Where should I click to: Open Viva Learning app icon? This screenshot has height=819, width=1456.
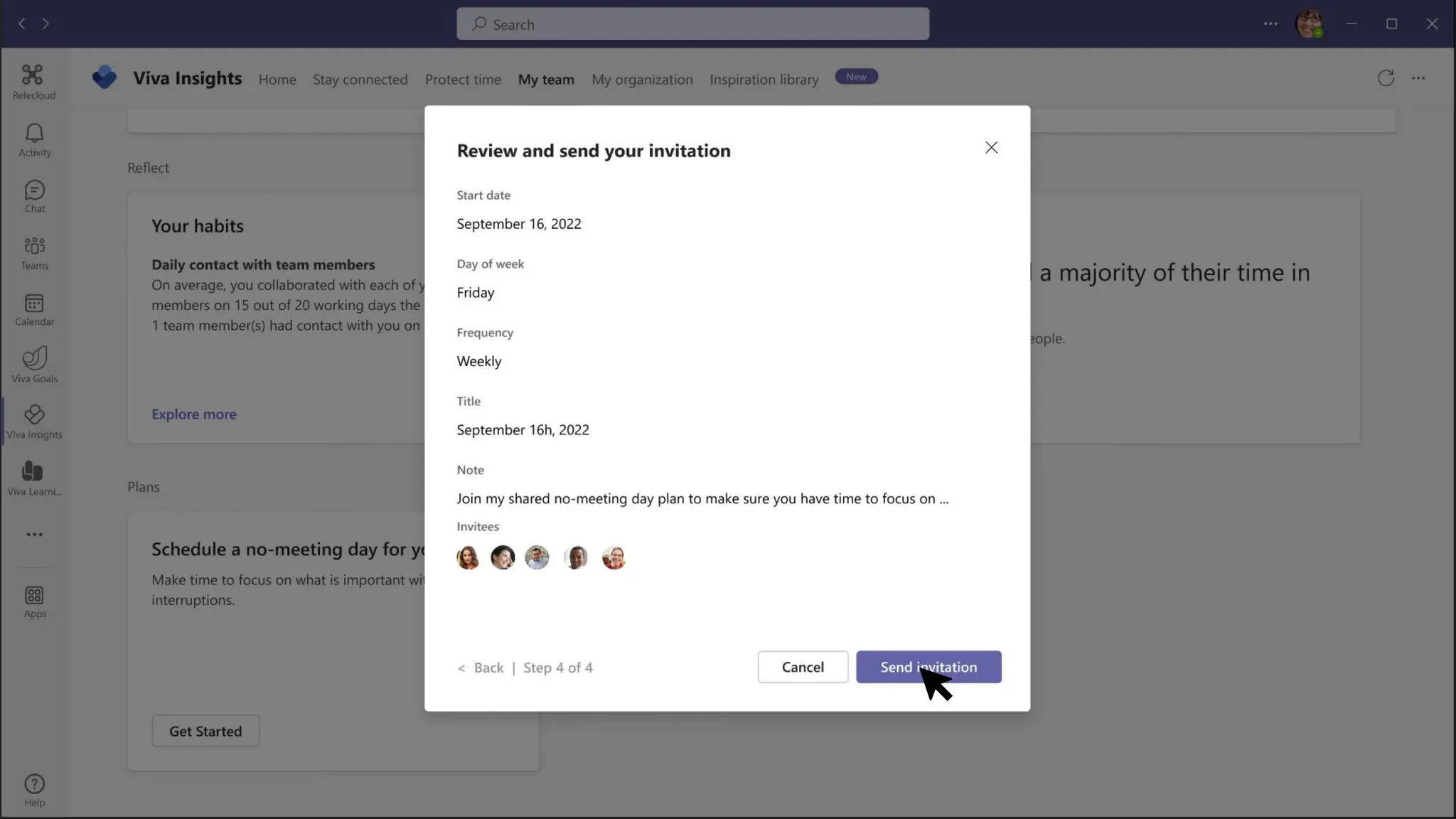[34, 477]
